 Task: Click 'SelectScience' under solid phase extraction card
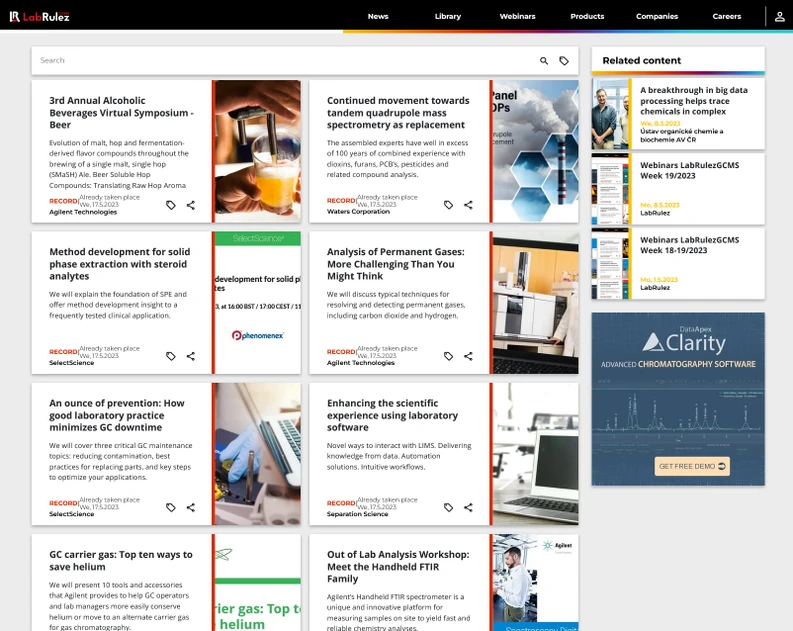click(x=71, y=363)
